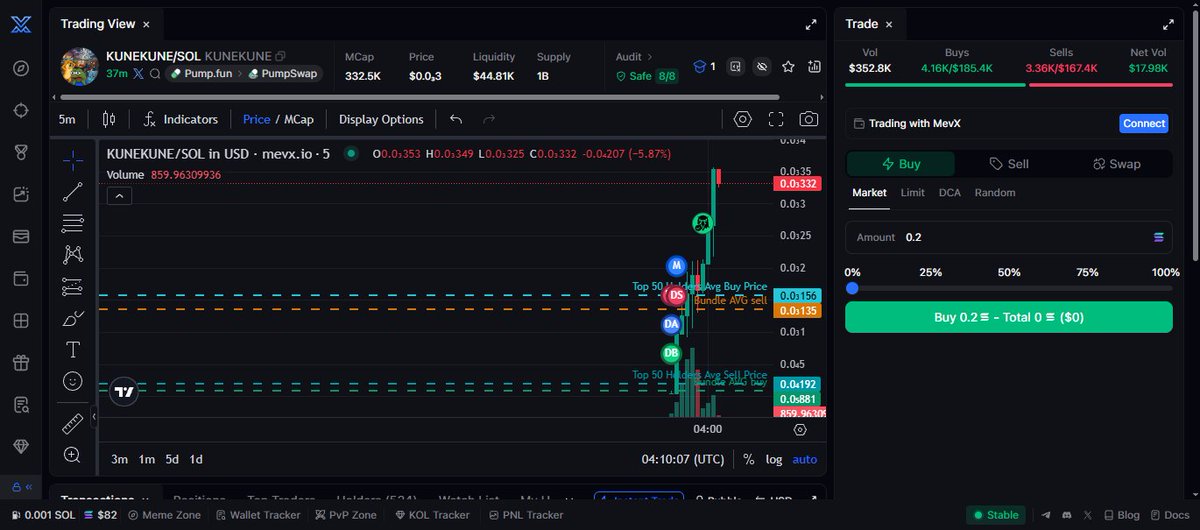Open chart settings hexagon icon in toolbar

pyautogui.click(x=742, y=119)
